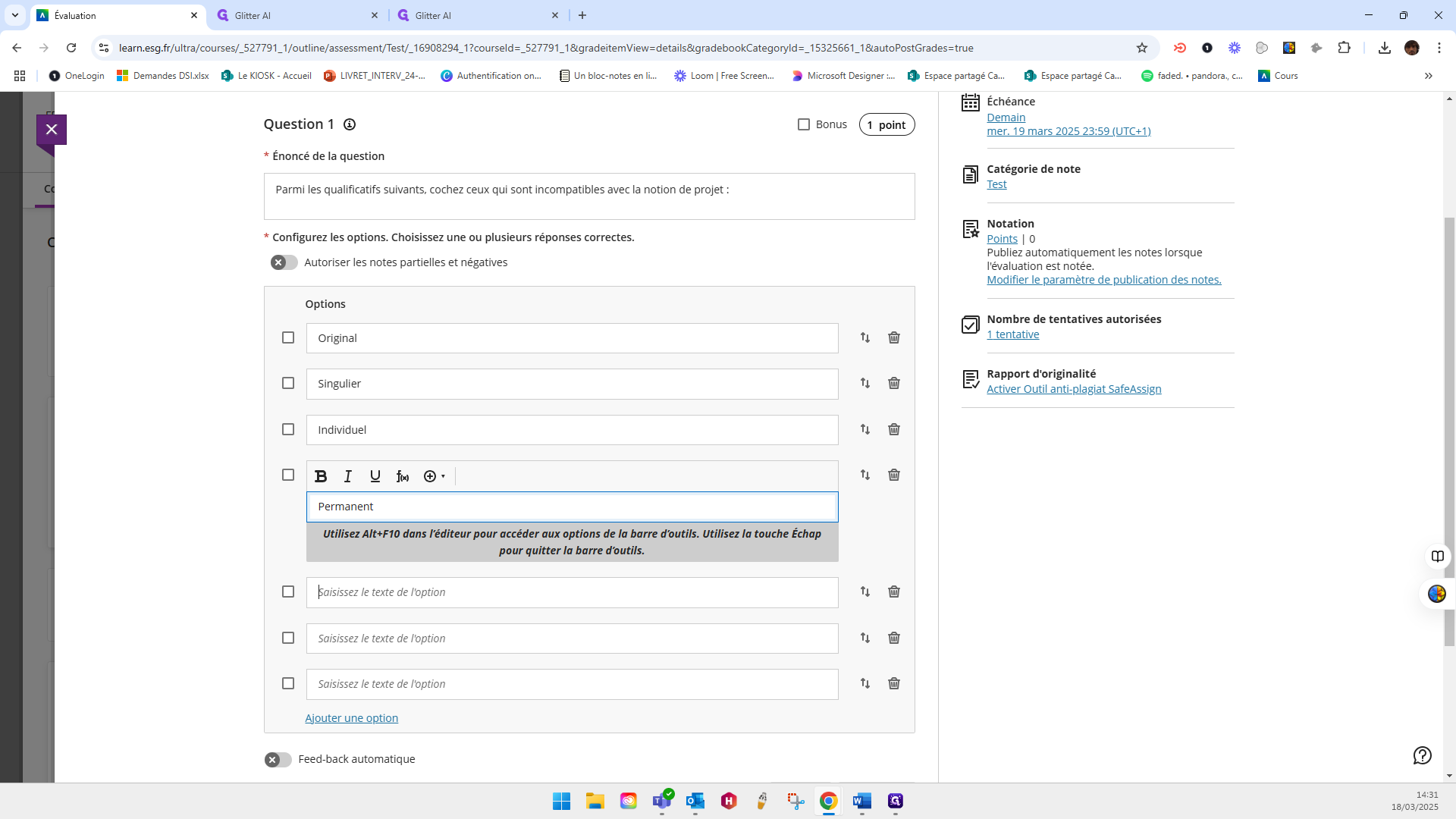Open the browser profile avatar

[1412, 48]
